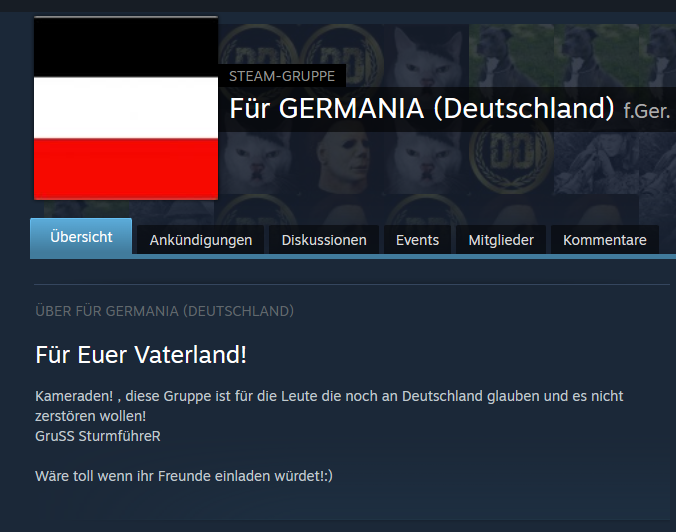Image resolution: width=676 pixels, height=532 pixels.
Task: Click the red stripe of the flag avatar
Action: click(126, 169)
